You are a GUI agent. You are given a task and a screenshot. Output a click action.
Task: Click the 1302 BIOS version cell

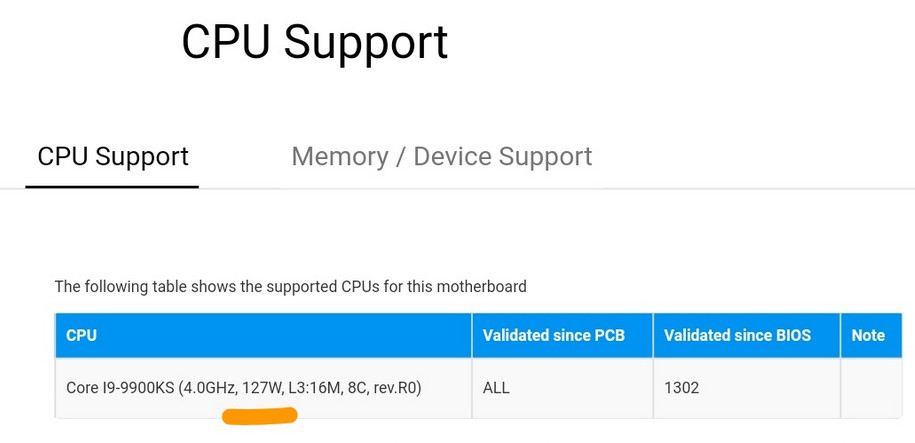pos(682,387)
